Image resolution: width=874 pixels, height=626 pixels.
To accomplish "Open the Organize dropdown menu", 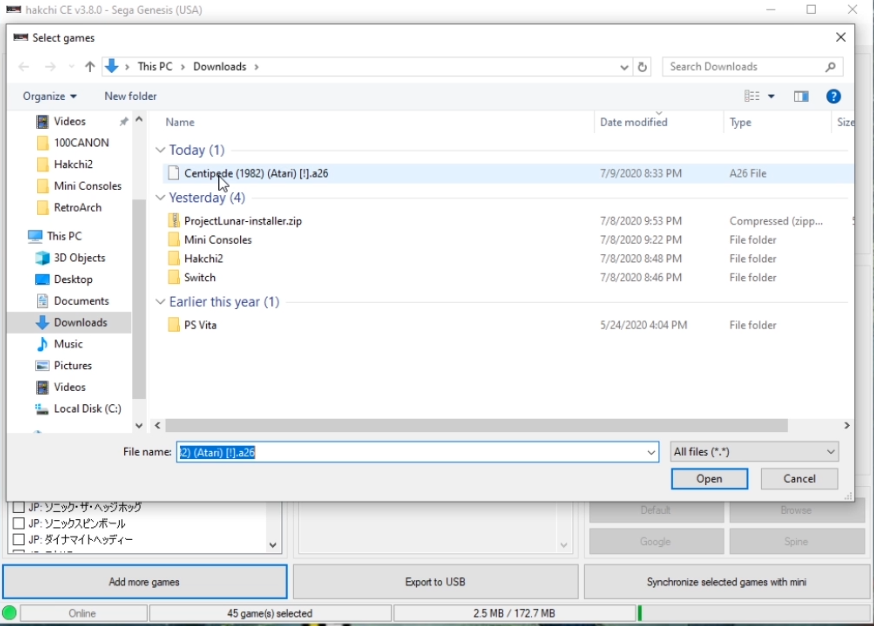I will tap(50, 96).
